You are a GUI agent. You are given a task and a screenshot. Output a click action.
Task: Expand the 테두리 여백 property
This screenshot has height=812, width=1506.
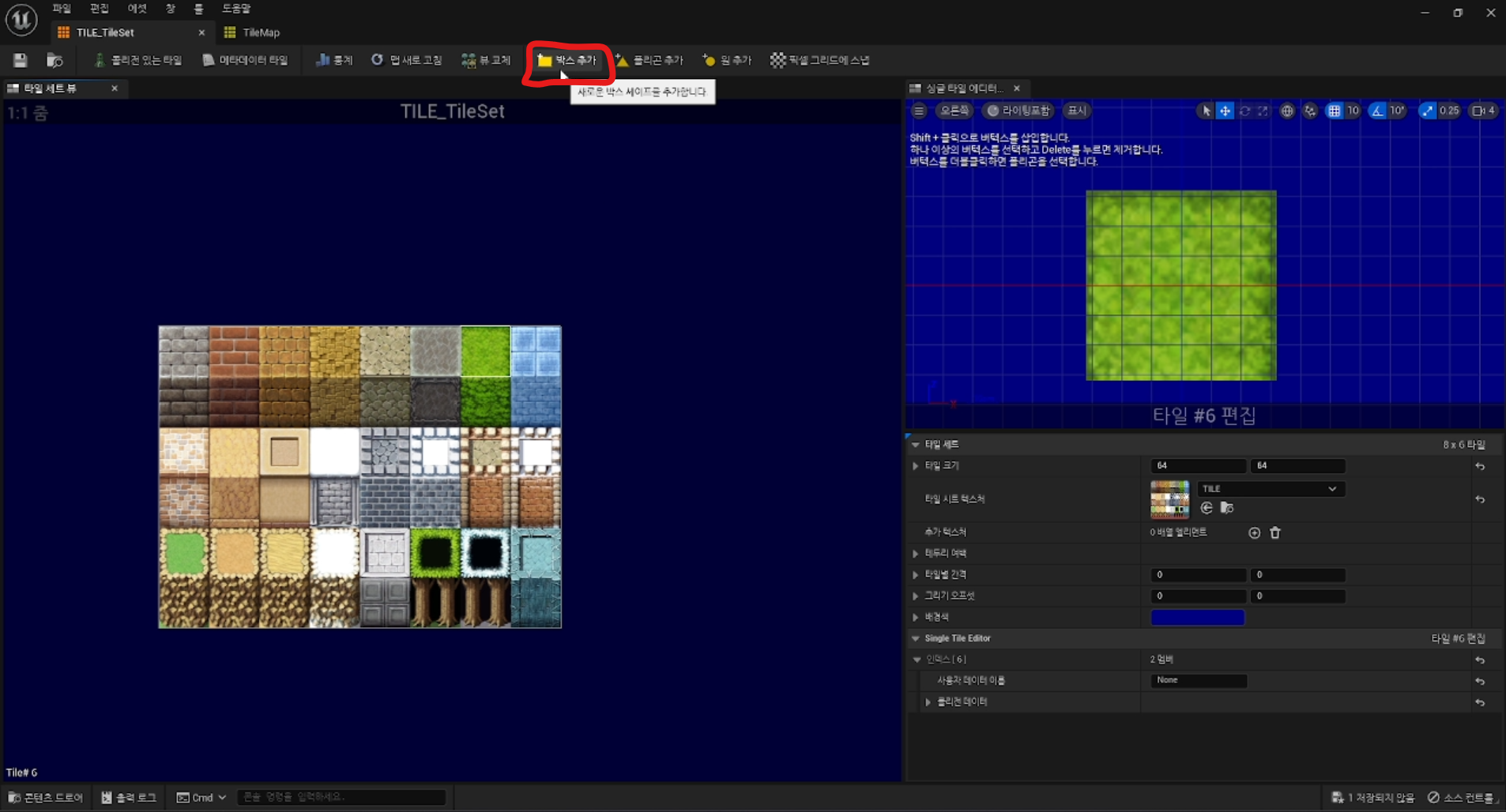(916, 554)
